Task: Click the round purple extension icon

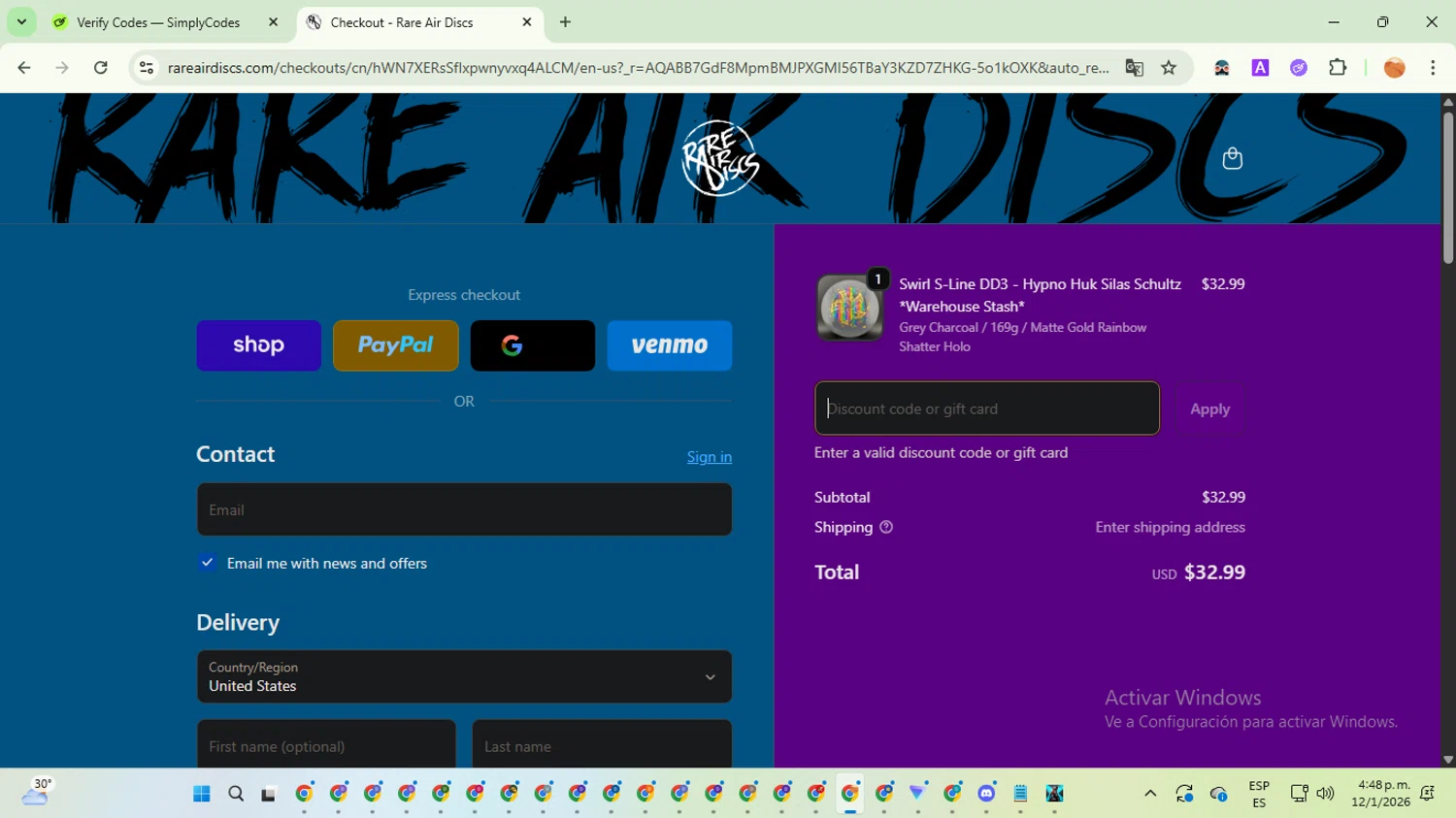Action: (x=1299, y=68)
